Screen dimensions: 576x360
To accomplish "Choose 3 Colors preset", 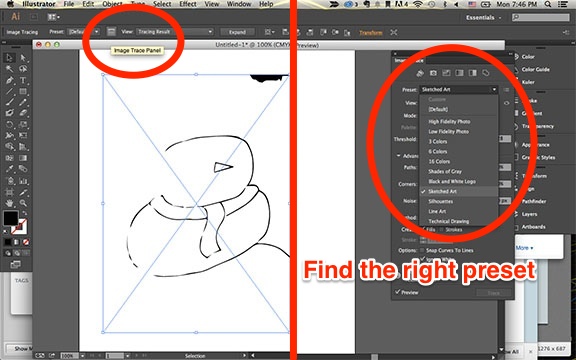I will pos(438,141).
